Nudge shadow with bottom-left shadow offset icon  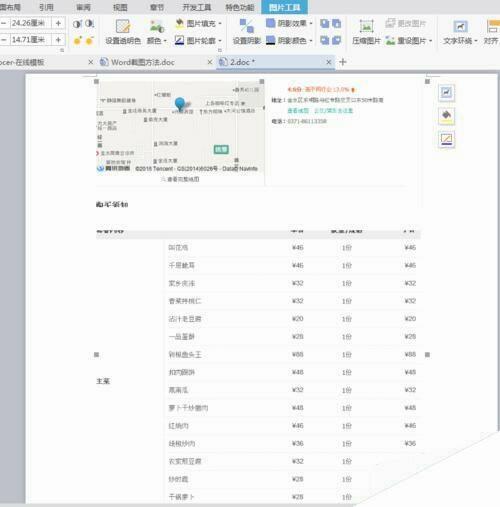[x=324, y=40]
